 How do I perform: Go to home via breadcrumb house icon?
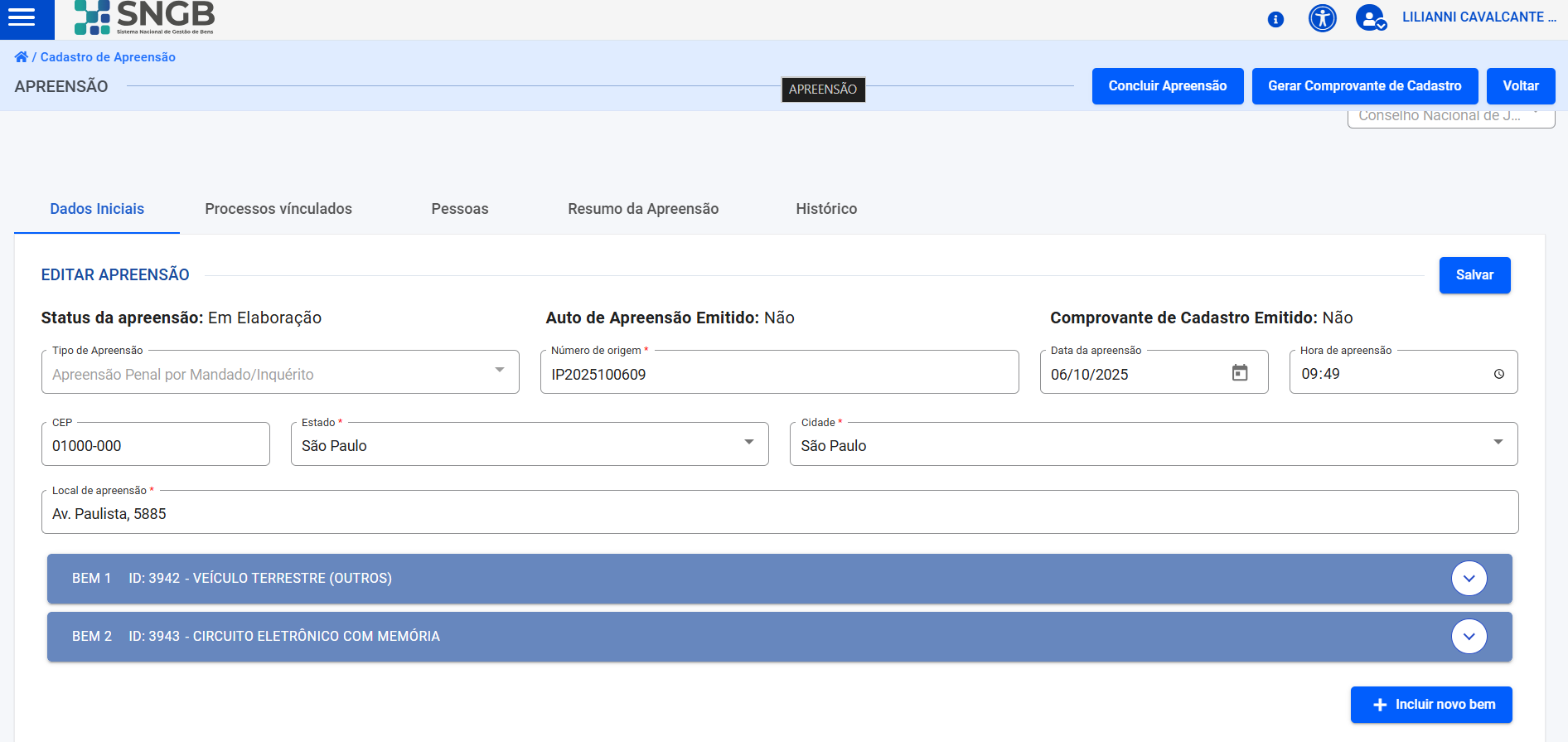[x=22, y=57]
